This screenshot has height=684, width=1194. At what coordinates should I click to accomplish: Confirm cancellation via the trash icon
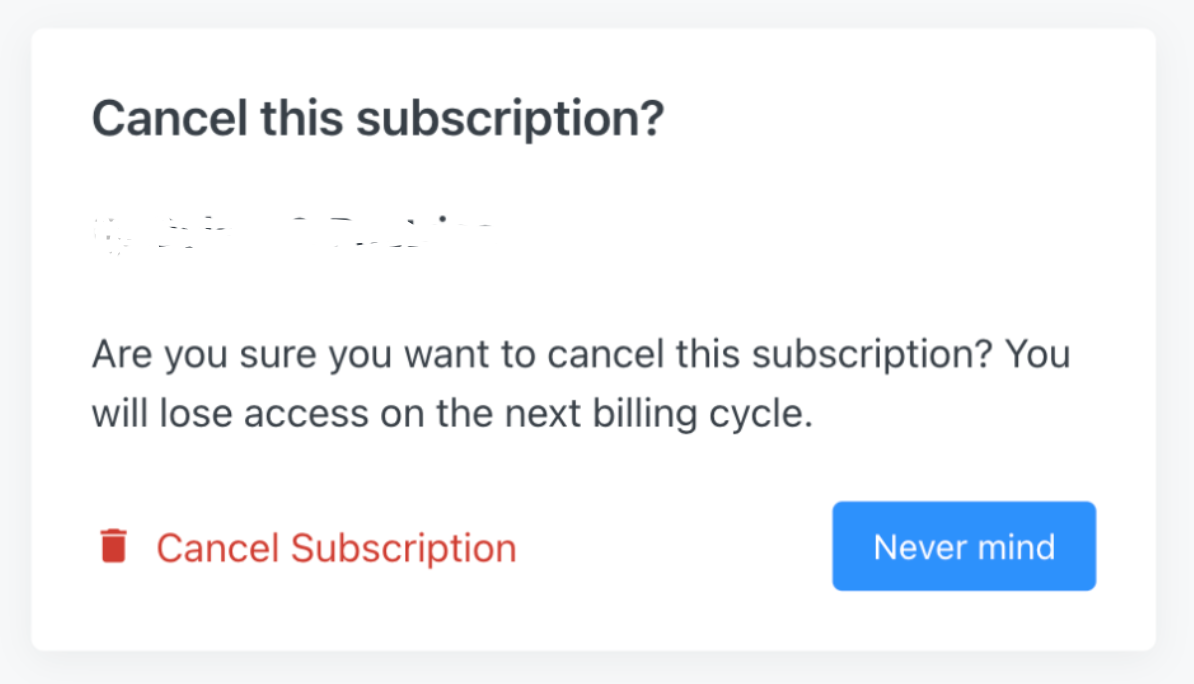(x=114, y=546)
